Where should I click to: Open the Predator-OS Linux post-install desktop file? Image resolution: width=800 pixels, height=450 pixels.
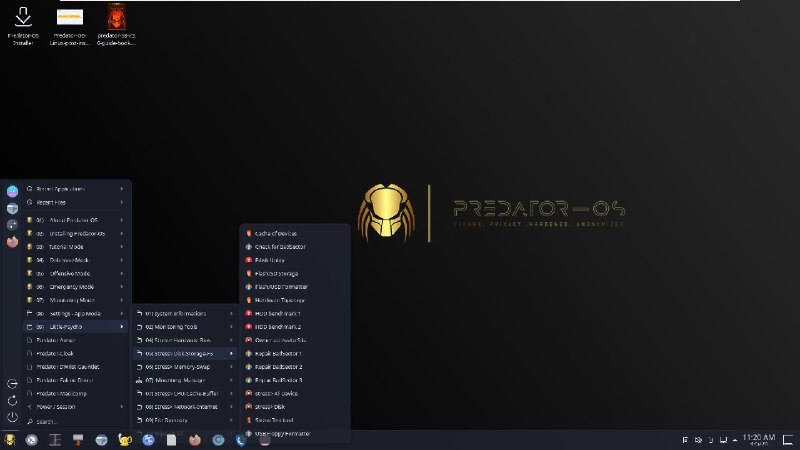point(69,26)
